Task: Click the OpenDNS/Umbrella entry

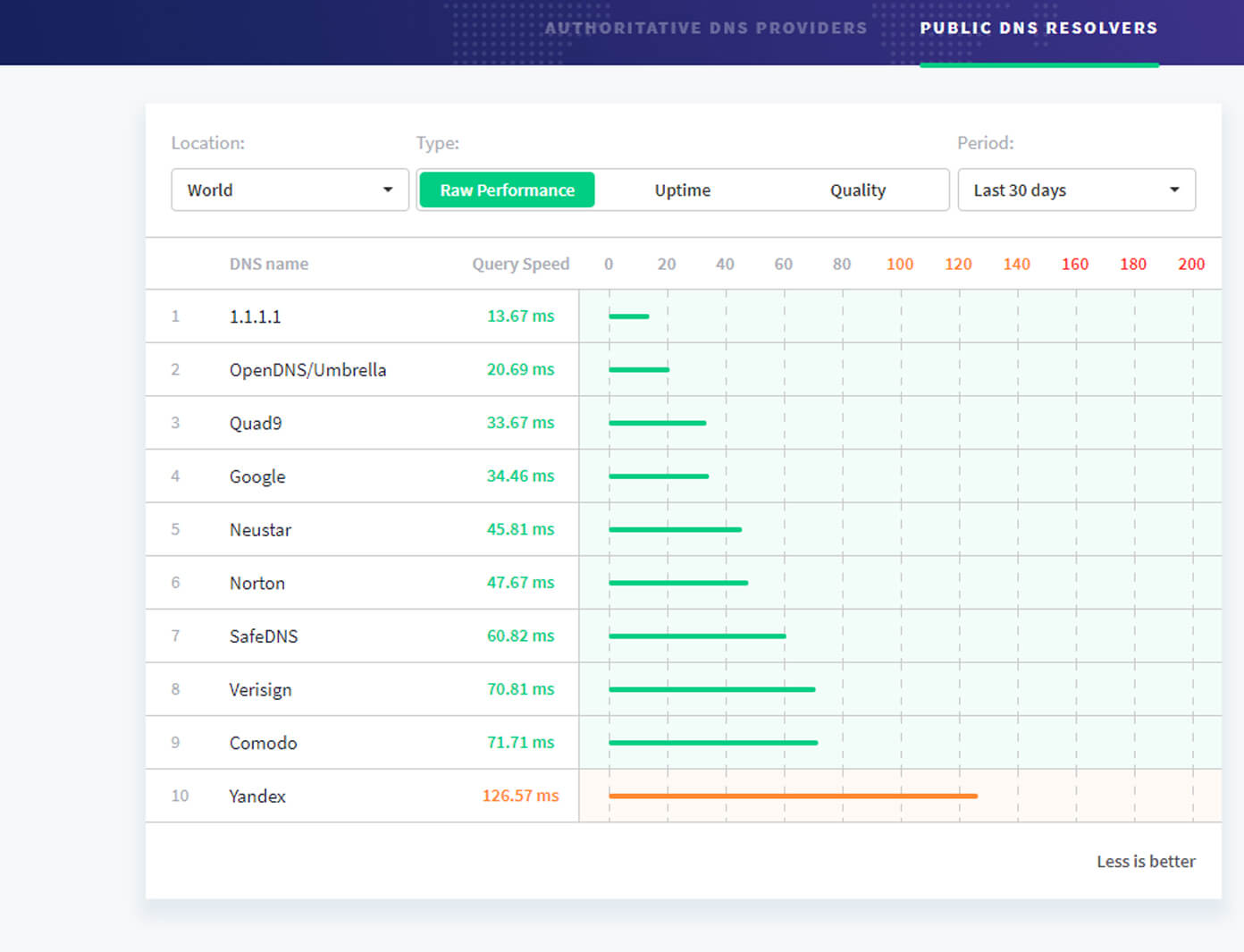Action: (307, 369)
